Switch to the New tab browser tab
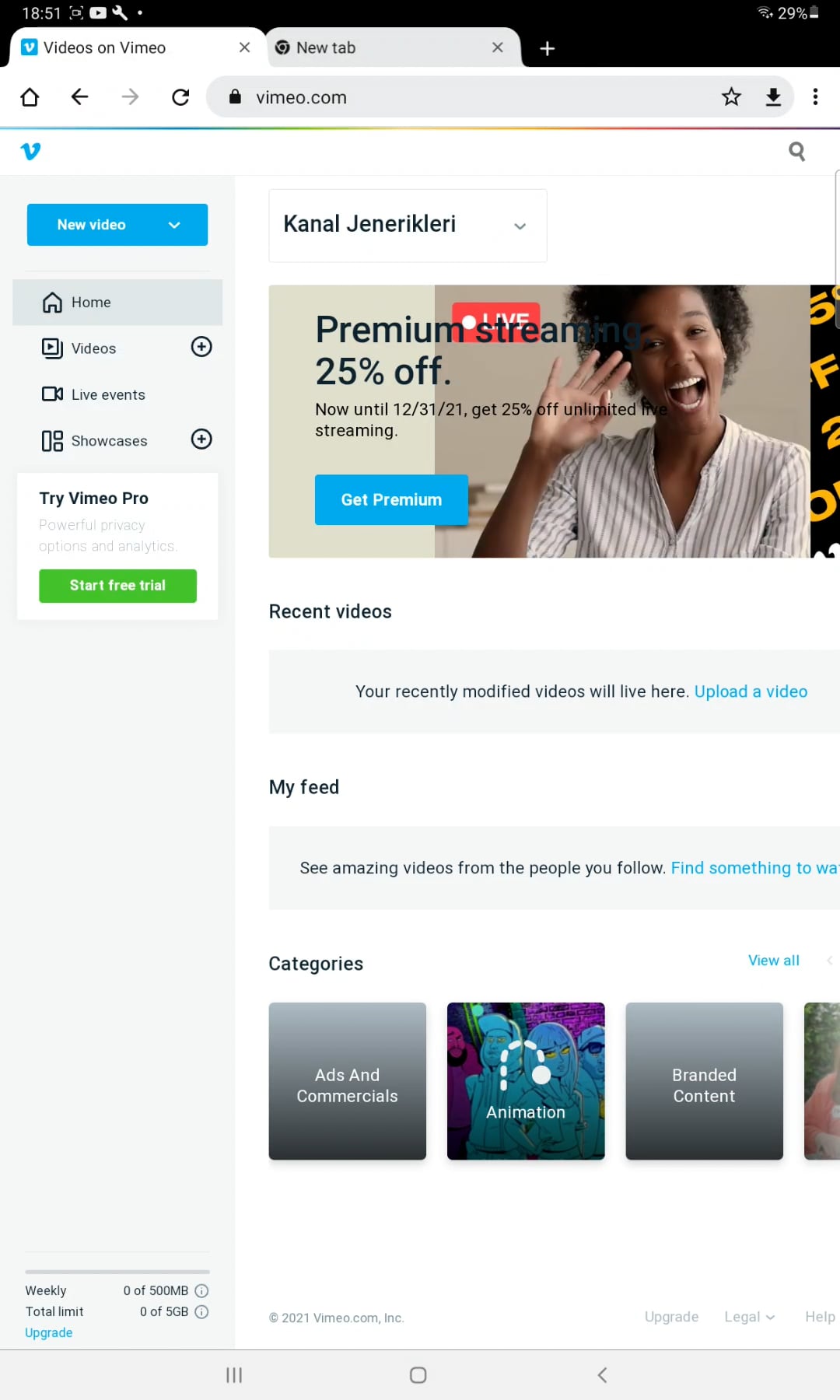 tap(381, 48)
